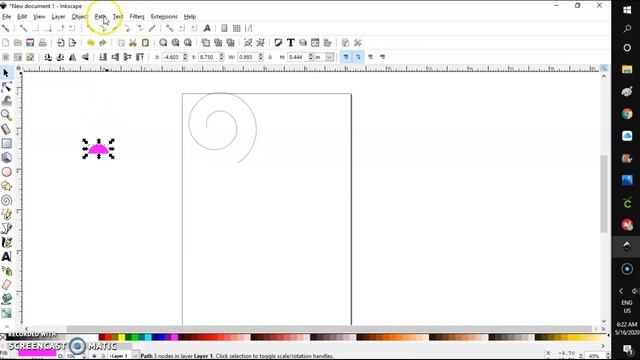Toggle snap to page border button

coord(224,28)
